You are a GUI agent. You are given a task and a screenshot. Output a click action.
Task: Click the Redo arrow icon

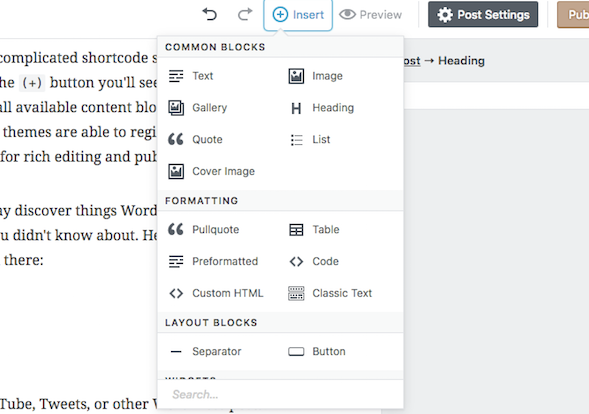pyautogui.click(x=245, y=14)
